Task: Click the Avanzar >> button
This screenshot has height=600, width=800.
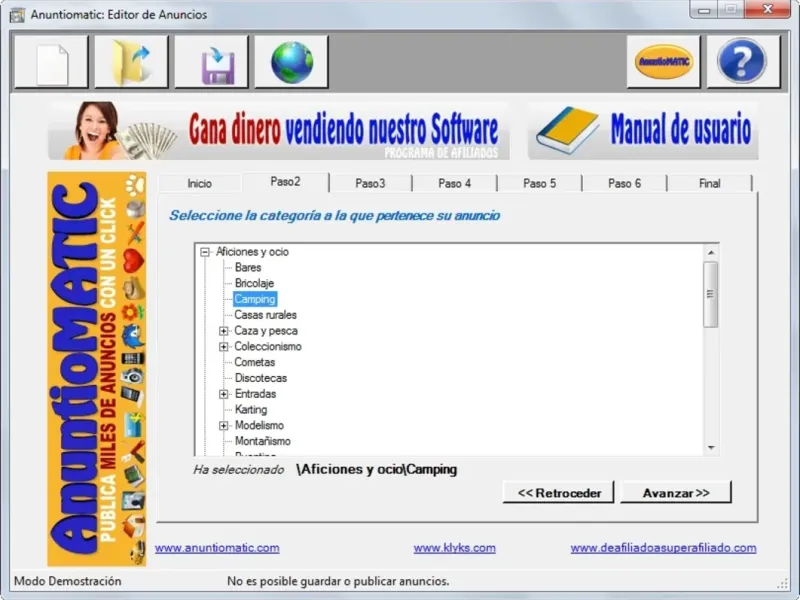Action: point(676,493)
